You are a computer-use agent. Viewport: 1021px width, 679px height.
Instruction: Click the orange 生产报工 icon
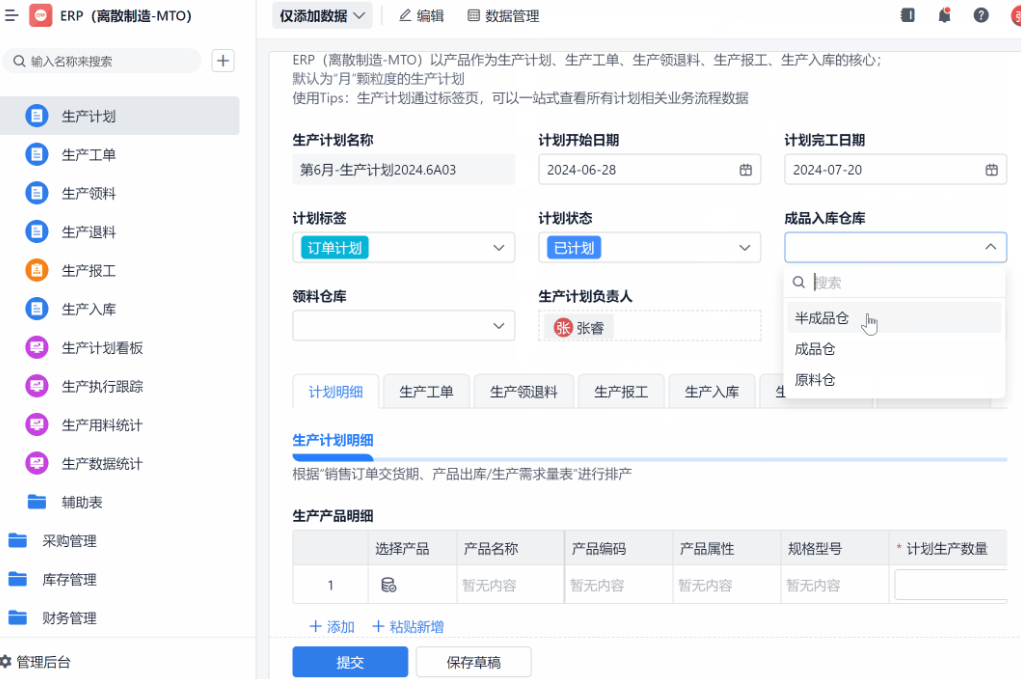pos(36,270)
